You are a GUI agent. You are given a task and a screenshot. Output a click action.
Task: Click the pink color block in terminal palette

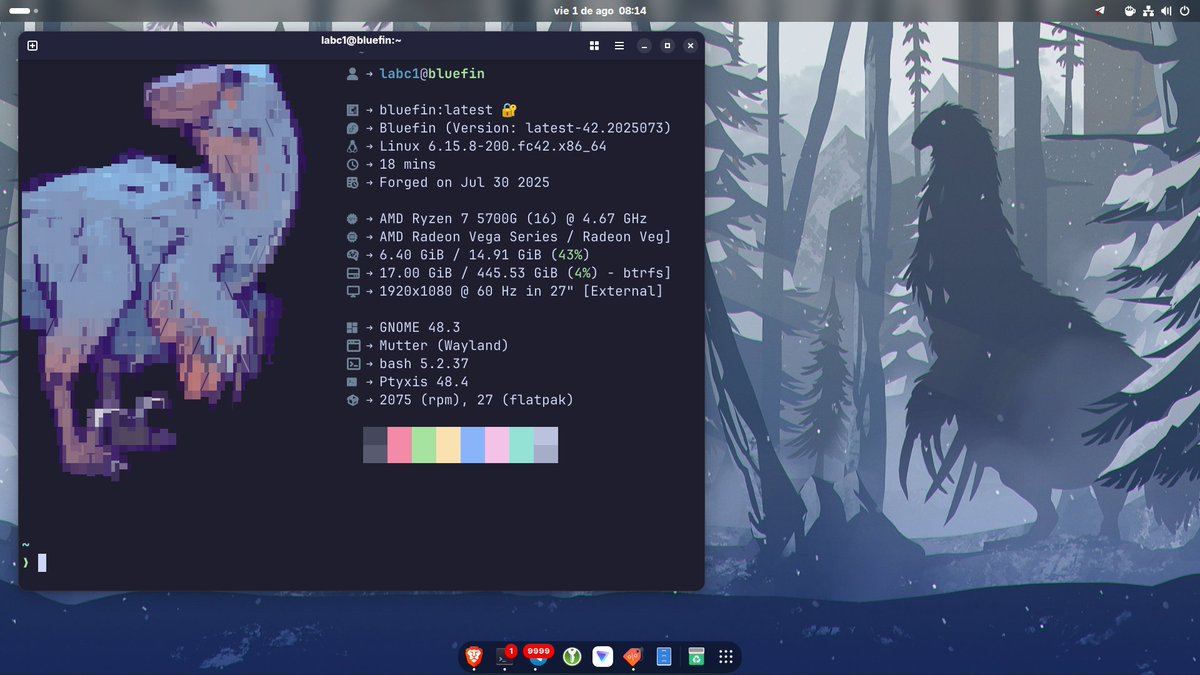click(x=399, y=445)
